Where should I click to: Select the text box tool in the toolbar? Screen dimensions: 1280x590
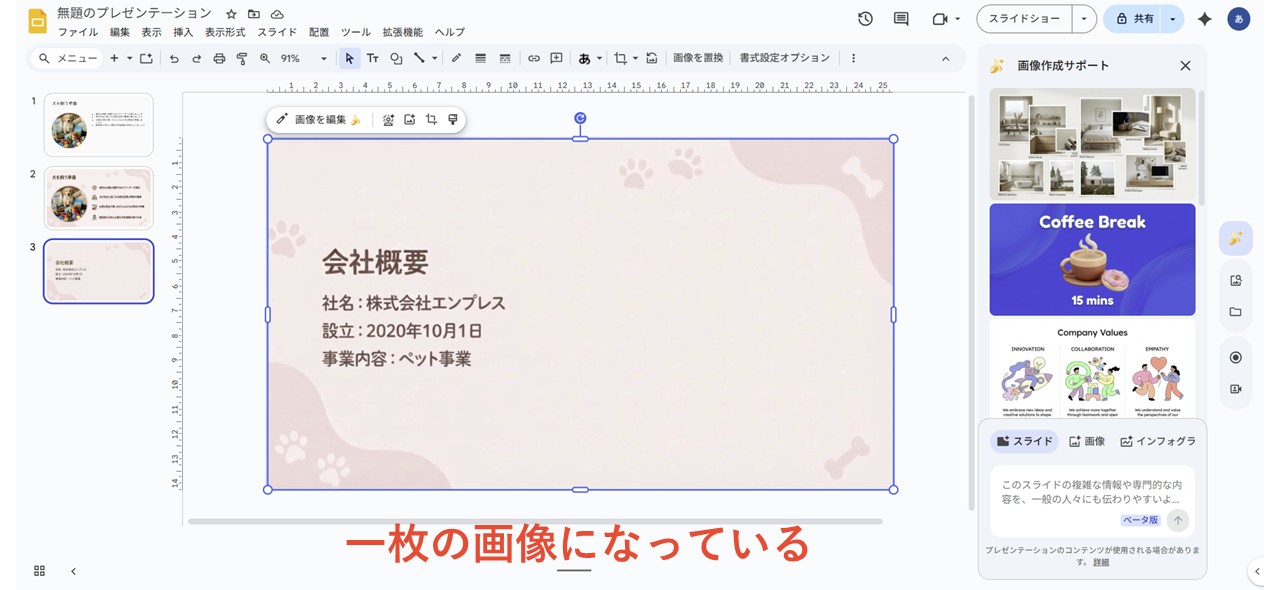coord(372,58)
